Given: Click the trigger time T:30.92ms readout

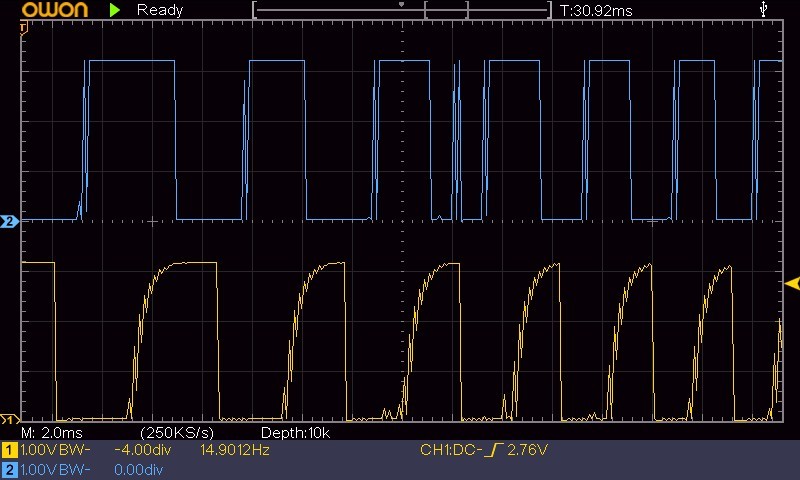Looking at the screenshot, I should 596,11.
